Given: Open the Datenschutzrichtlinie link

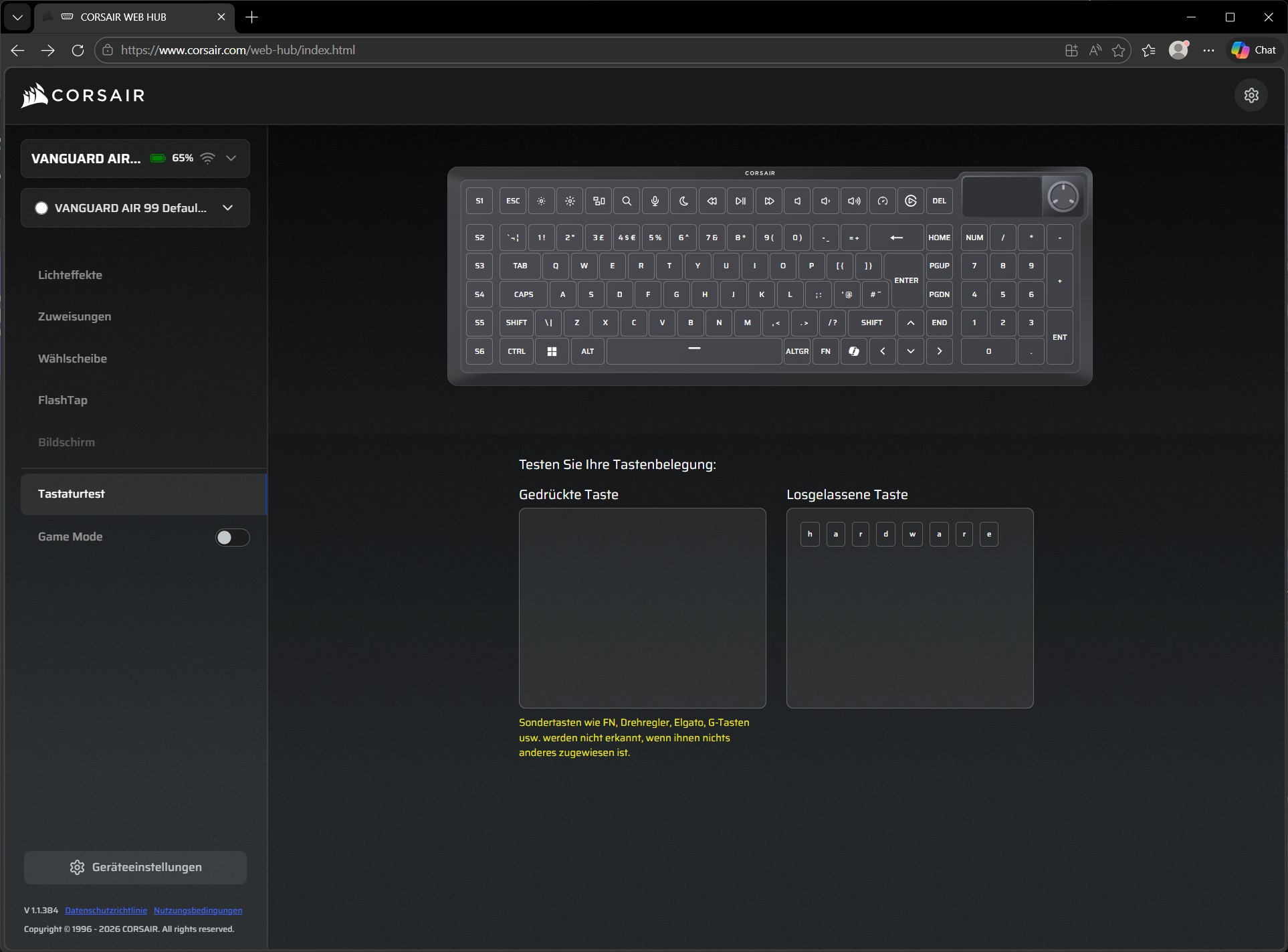Looking at the screenshot, I should coord(106,911).
